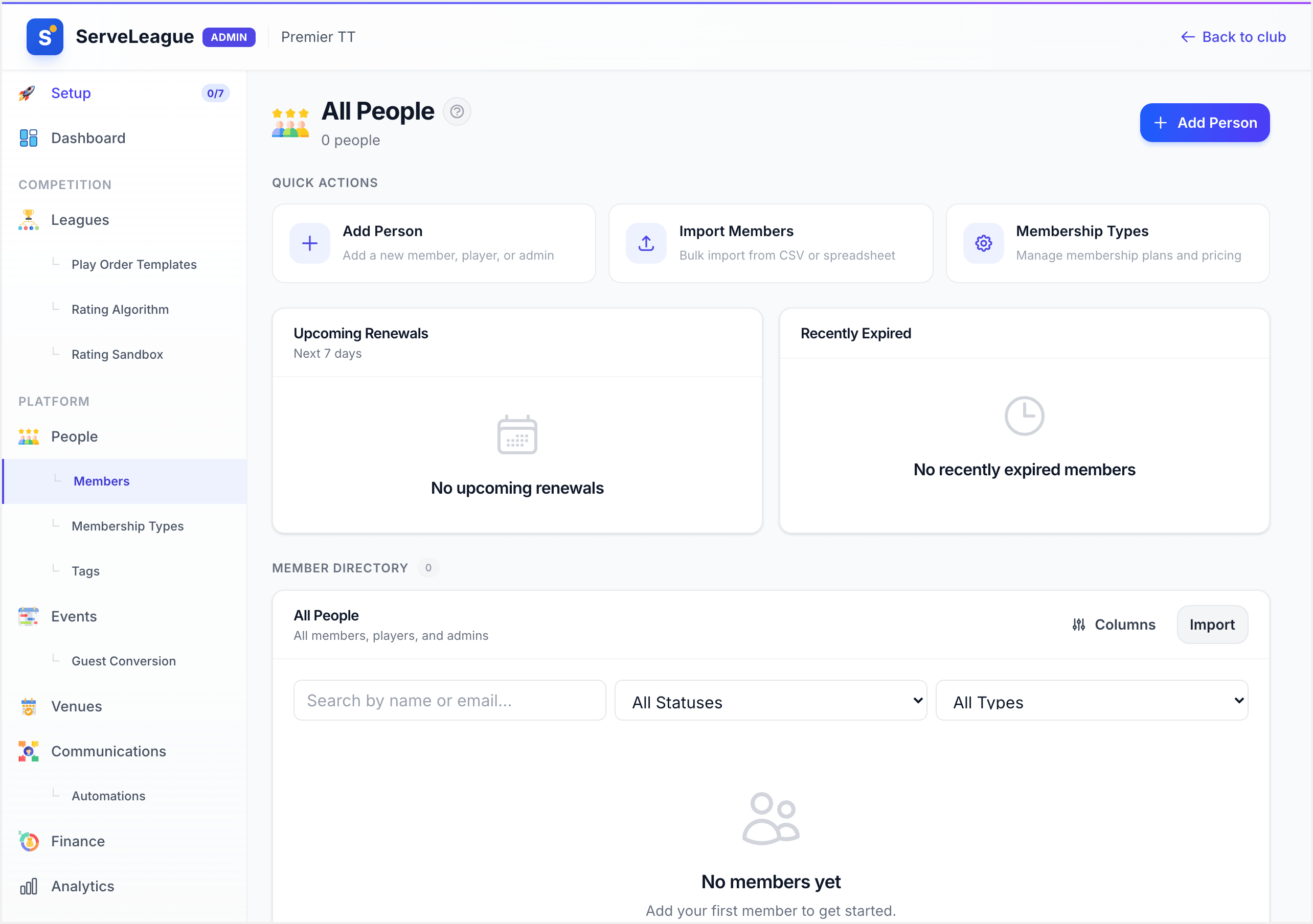Click the Member Directory count badge
This screenshot has height=924, width=1313.
coord(428,568)
